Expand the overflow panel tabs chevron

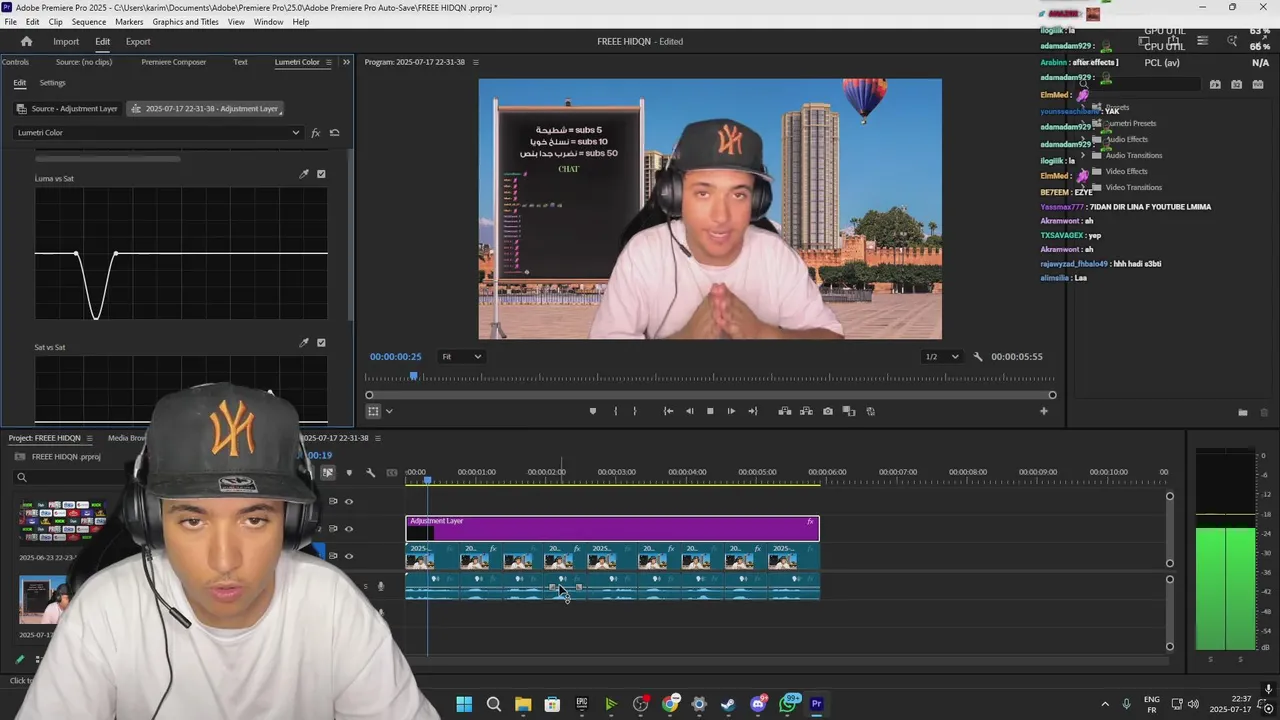coord(346,62)
